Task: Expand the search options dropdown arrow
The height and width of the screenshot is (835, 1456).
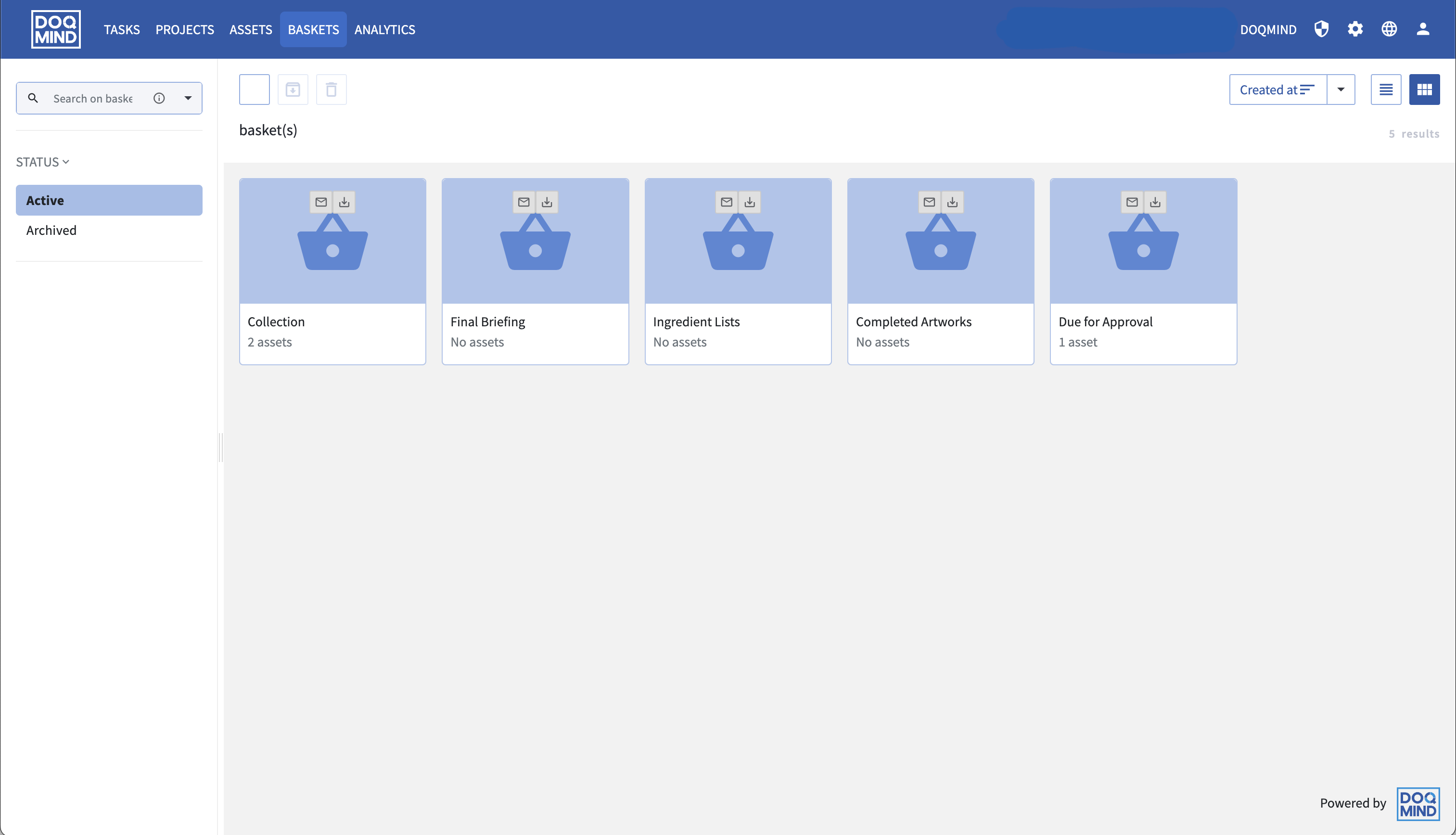Action: (x=188, y=98)
